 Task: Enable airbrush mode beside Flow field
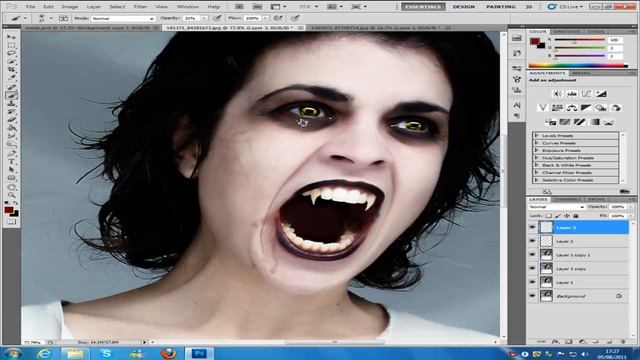coord(279,18)
